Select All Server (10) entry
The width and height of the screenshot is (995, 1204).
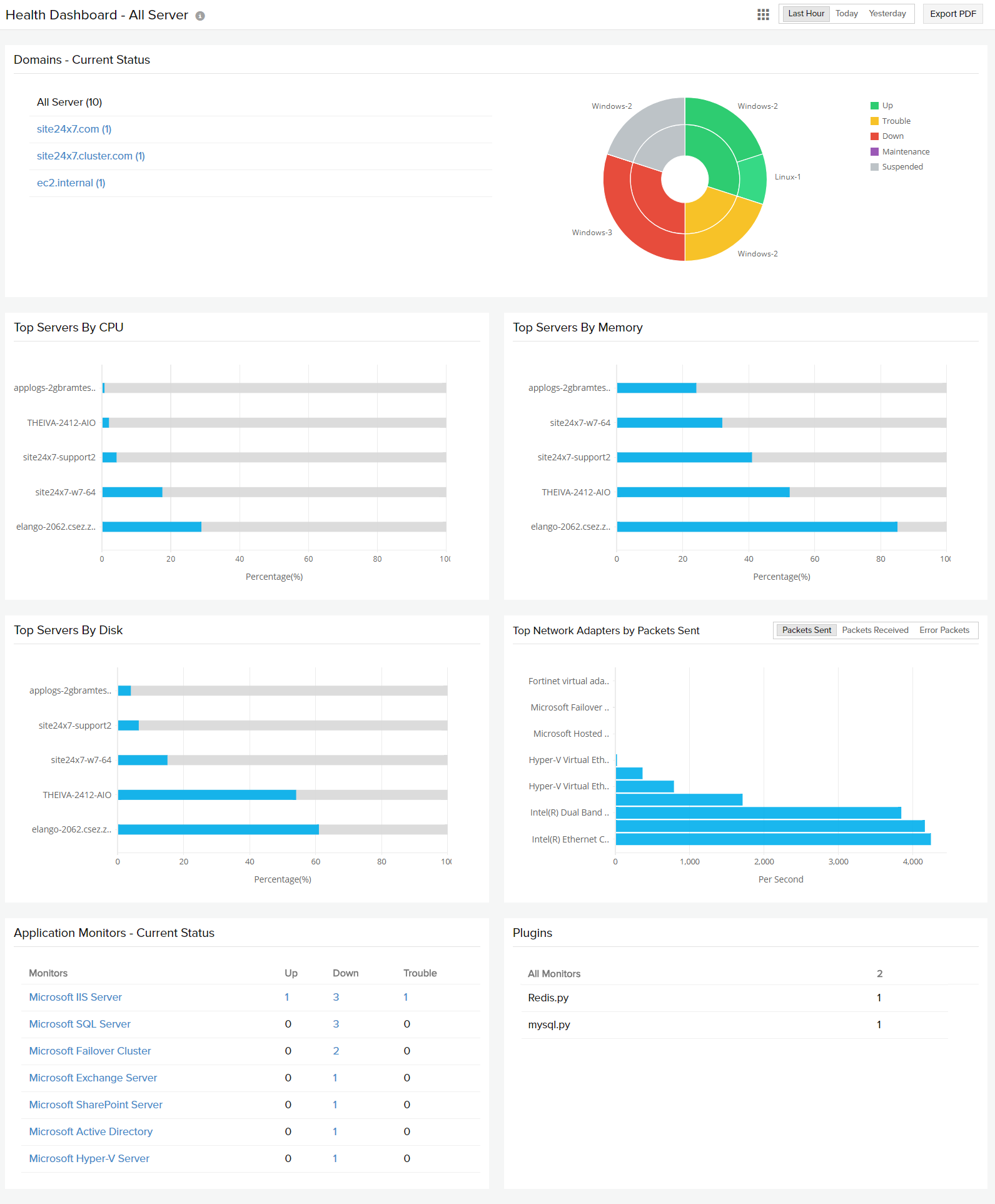pos(69,102)
